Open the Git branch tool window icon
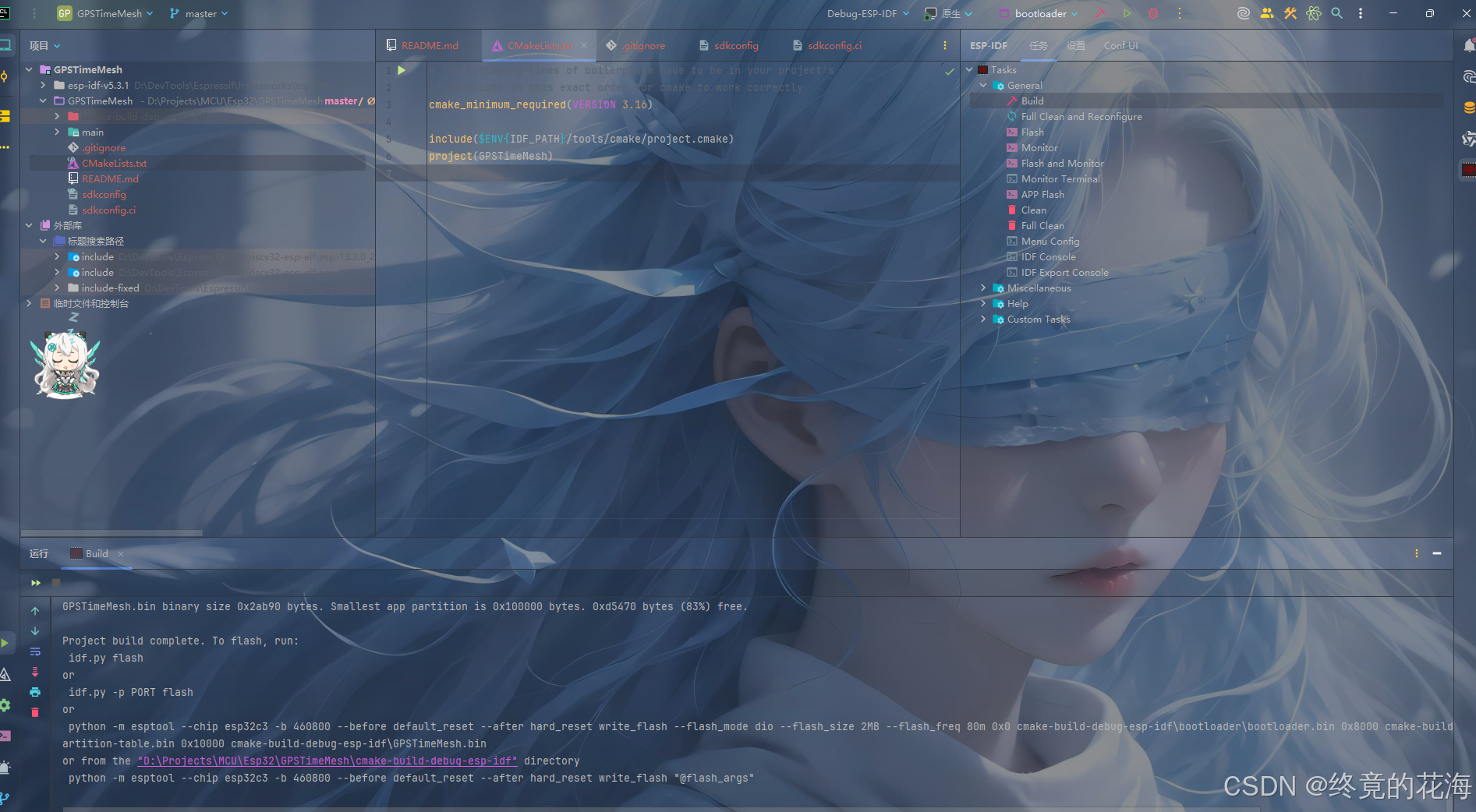The height and width of the screenshot is (812, 1476). click(x=5, y=798)
